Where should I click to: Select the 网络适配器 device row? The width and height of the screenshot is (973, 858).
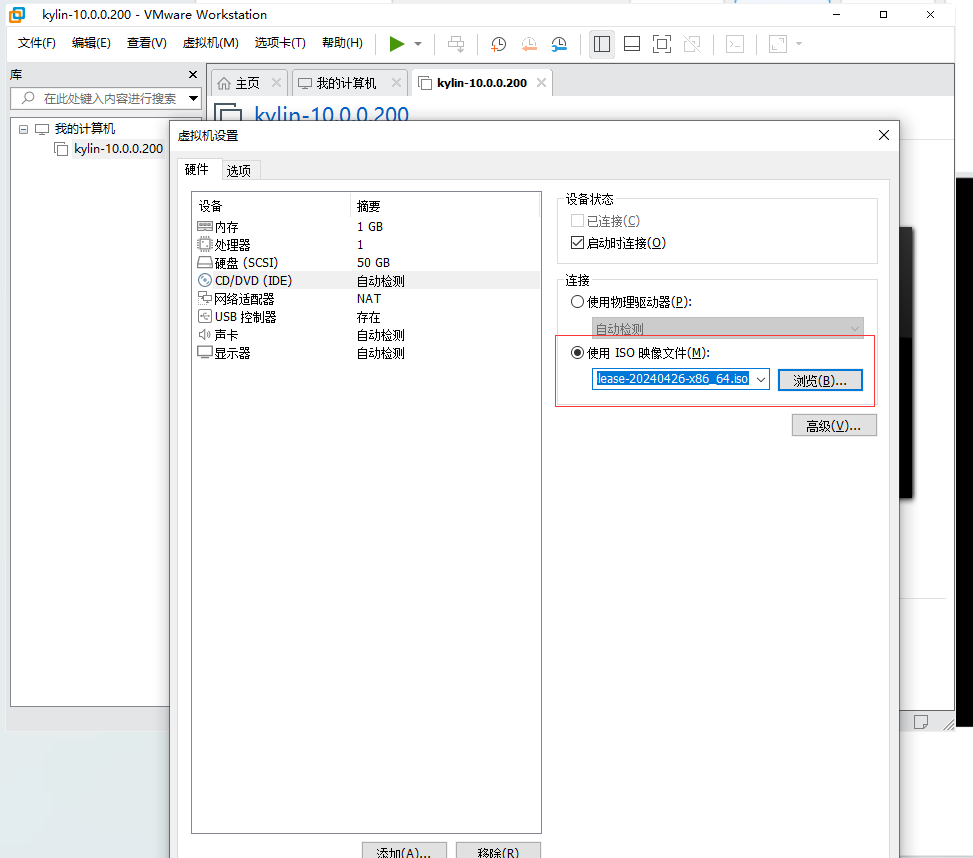coord(366,298)
